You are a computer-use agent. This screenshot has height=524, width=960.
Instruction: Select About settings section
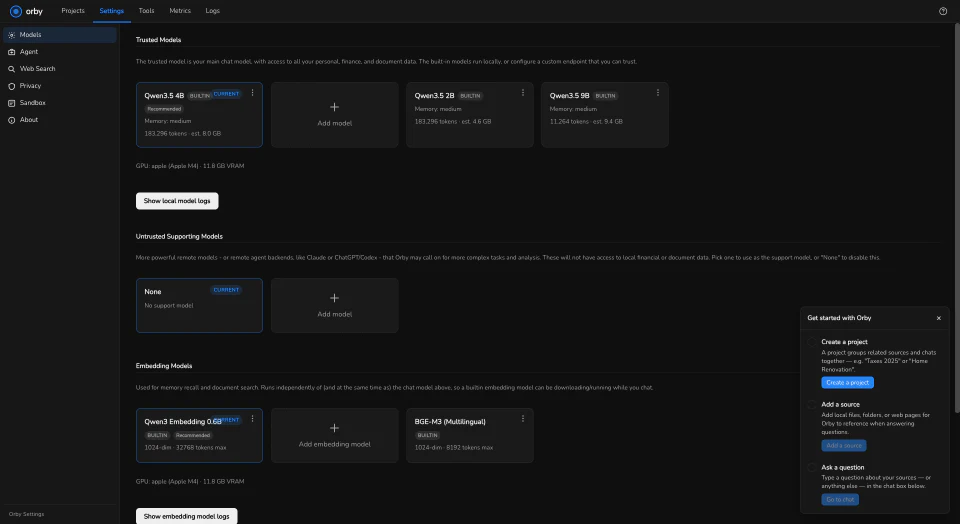[59, 120]
